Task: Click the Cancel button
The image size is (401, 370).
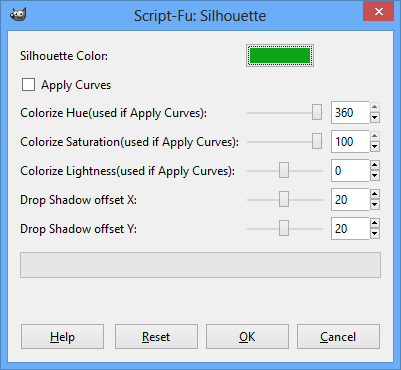Action: [x=338, y=337]
